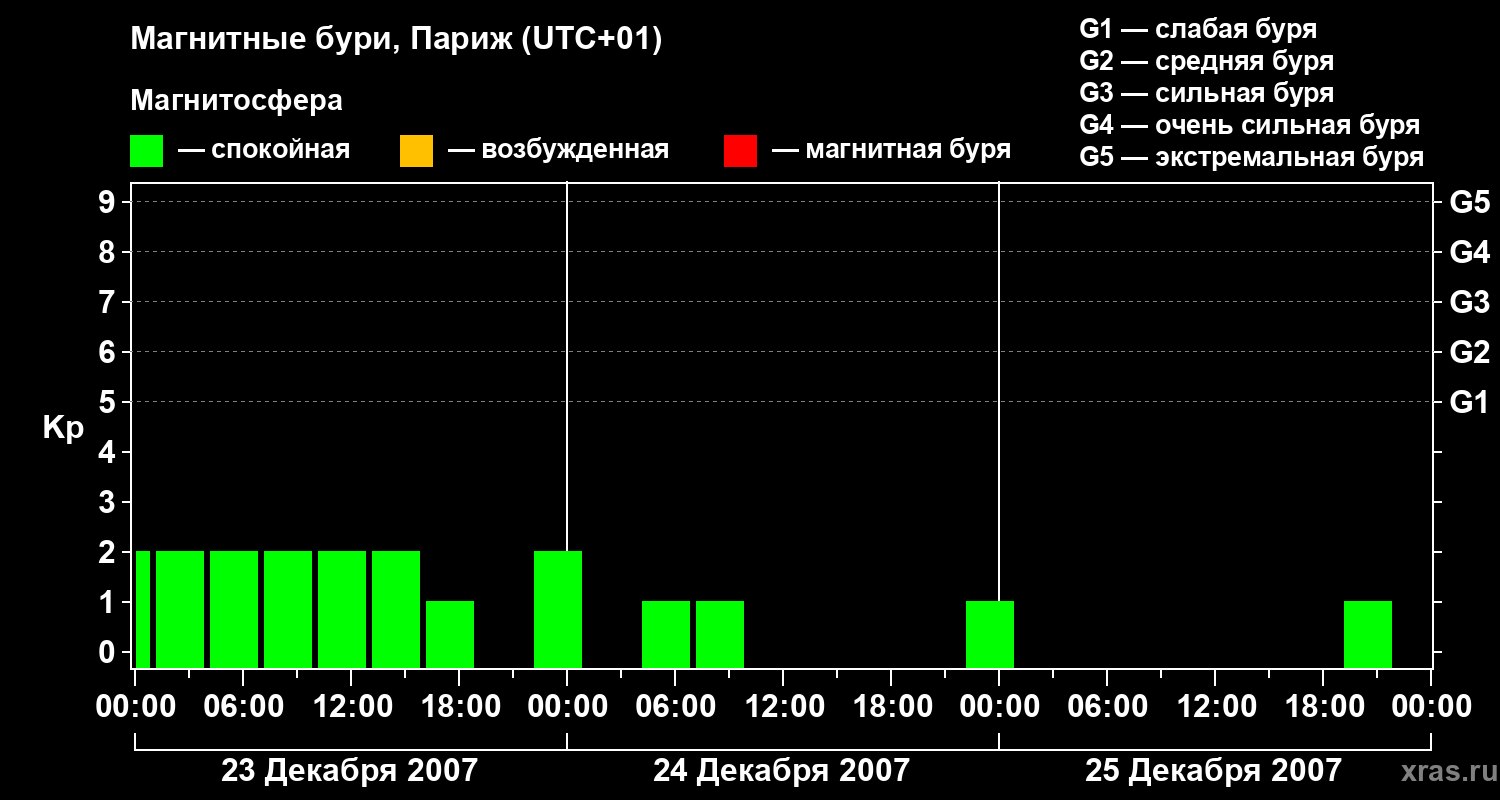Click the orange 'возбужденная' legend swatch

click(416, 151)
